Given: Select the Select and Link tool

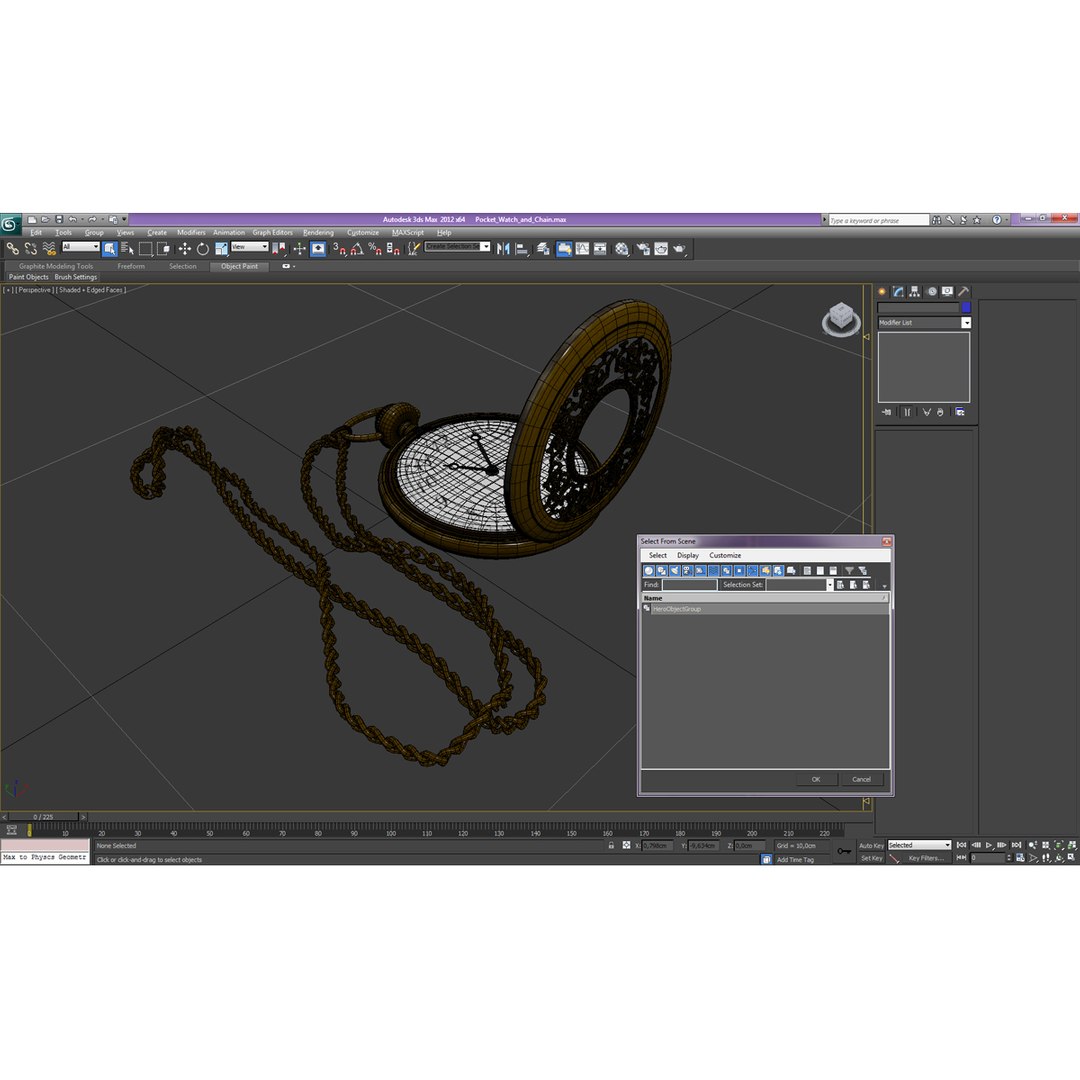Looking at the screenshot, I should (12, 249).
